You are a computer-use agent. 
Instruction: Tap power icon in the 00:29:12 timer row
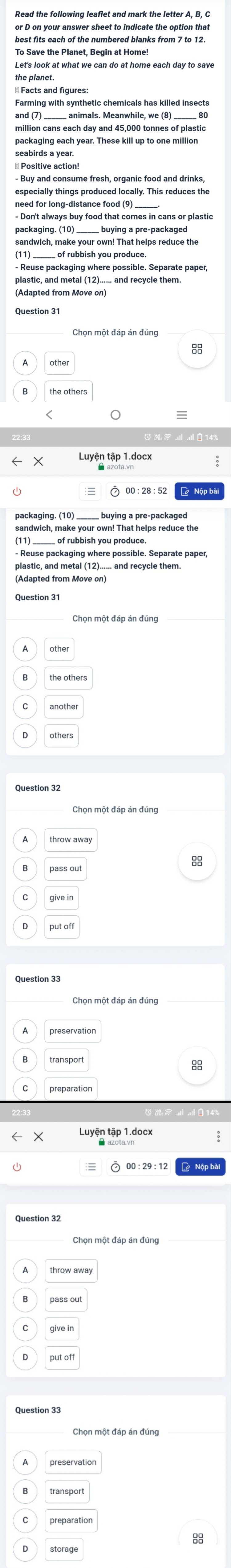[x=17, y=1166]
